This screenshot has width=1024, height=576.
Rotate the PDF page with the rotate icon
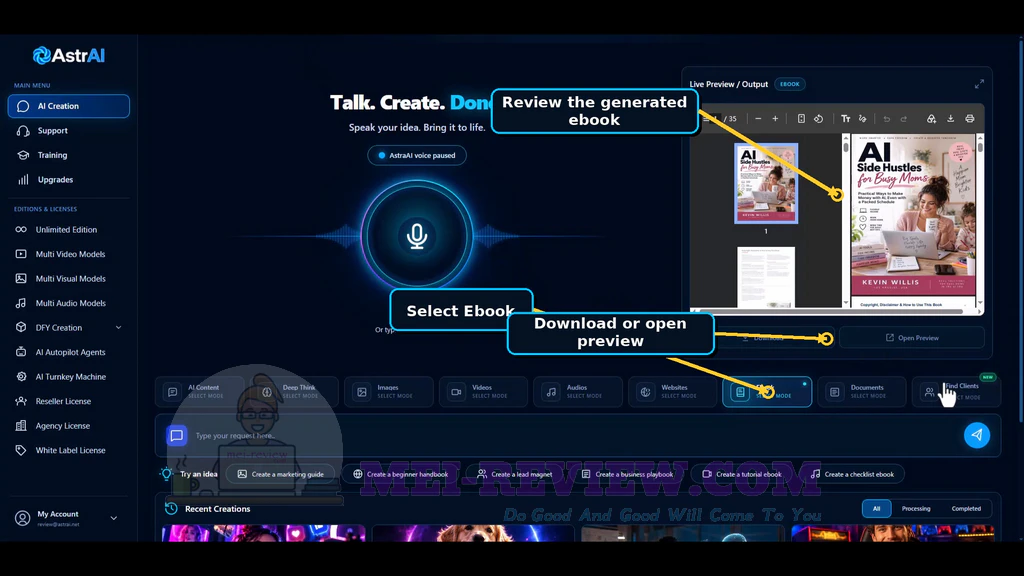click(818, 119)
